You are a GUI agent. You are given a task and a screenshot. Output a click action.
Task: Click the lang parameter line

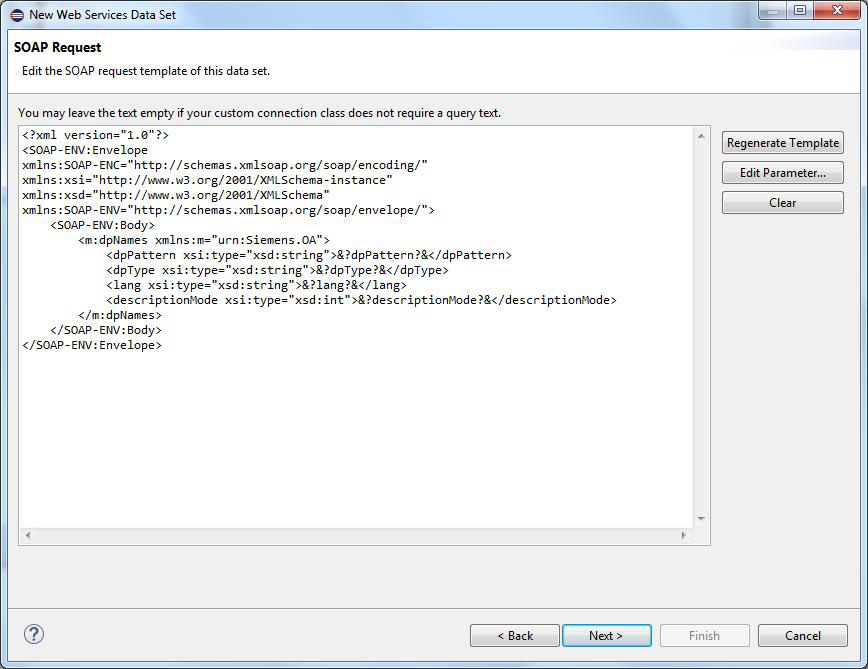(256, 285)
